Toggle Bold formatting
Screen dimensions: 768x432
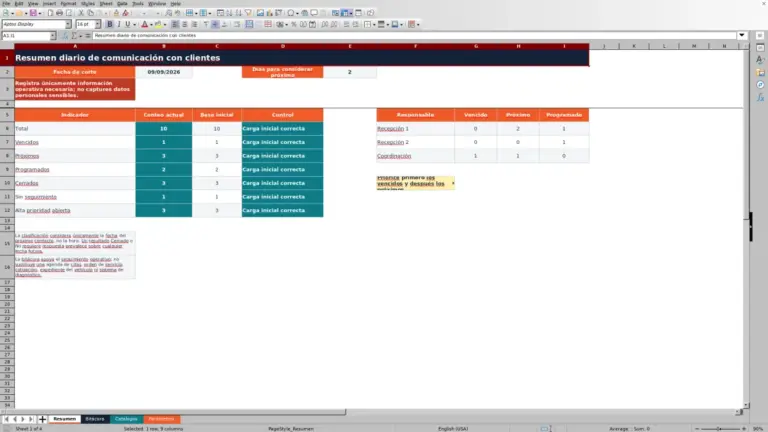(110, 24)
